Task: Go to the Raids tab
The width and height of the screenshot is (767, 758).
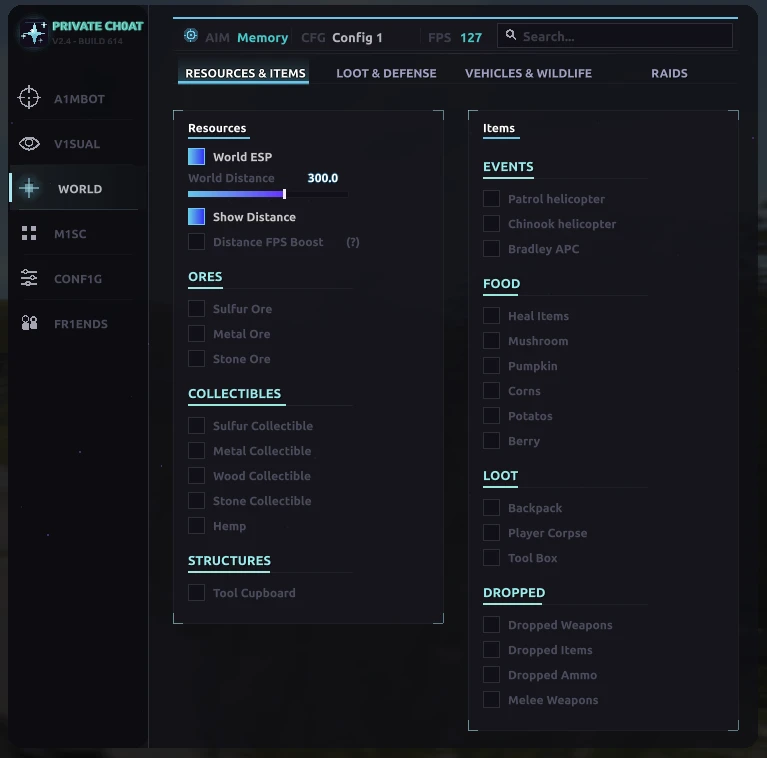Action: coord(669,73)
